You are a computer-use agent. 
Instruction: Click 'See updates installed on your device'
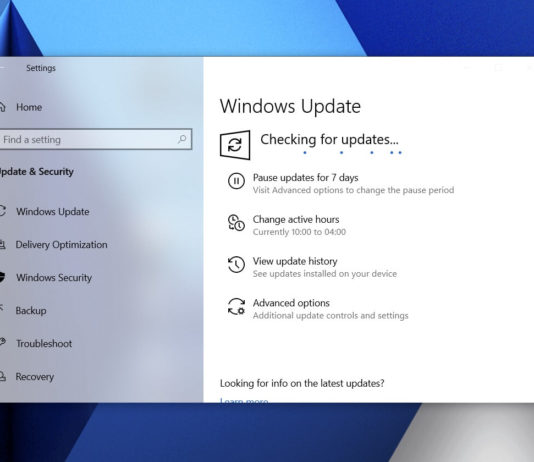(x=325, y=274)
